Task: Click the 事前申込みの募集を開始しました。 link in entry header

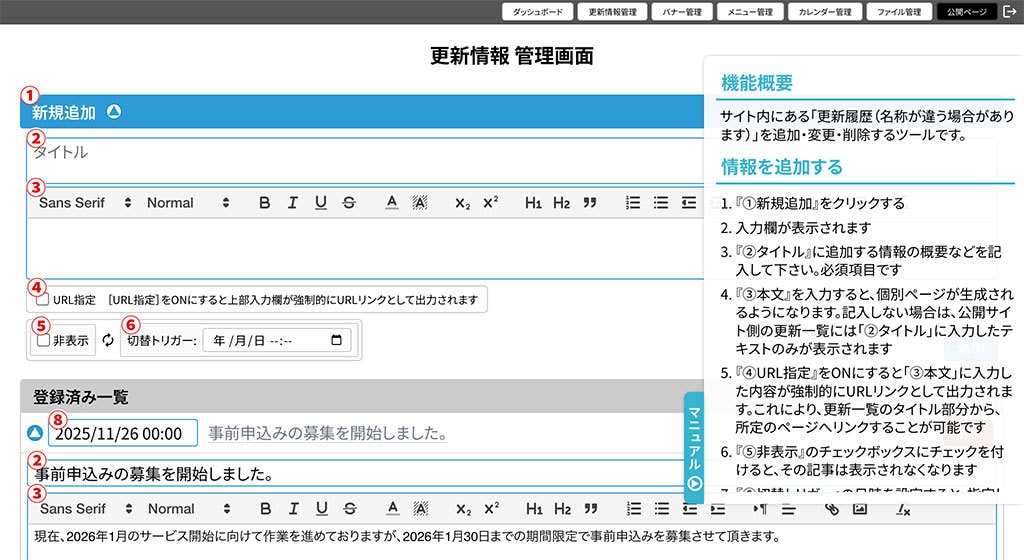Action: [327, 433]
